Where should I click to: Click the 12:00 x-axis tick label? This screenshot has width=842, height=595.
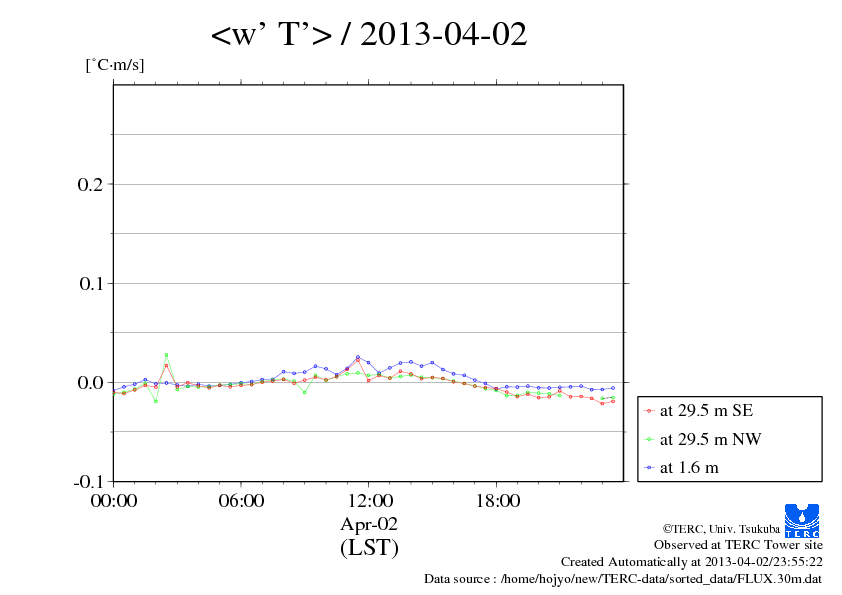(x=369, y=501)
